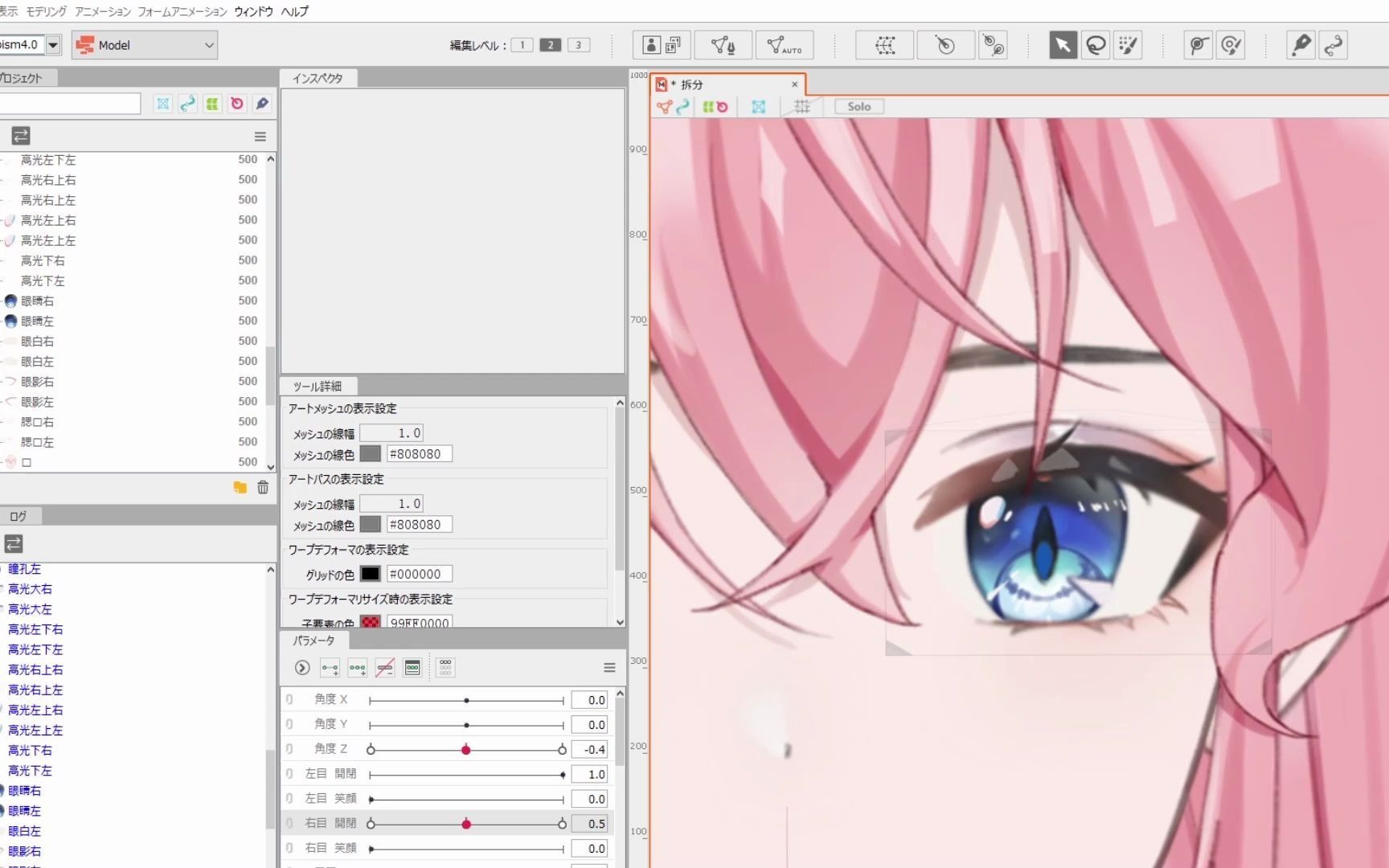Filter project by green mesh icon
The image size is (1389, 868).
pos(212,104)
